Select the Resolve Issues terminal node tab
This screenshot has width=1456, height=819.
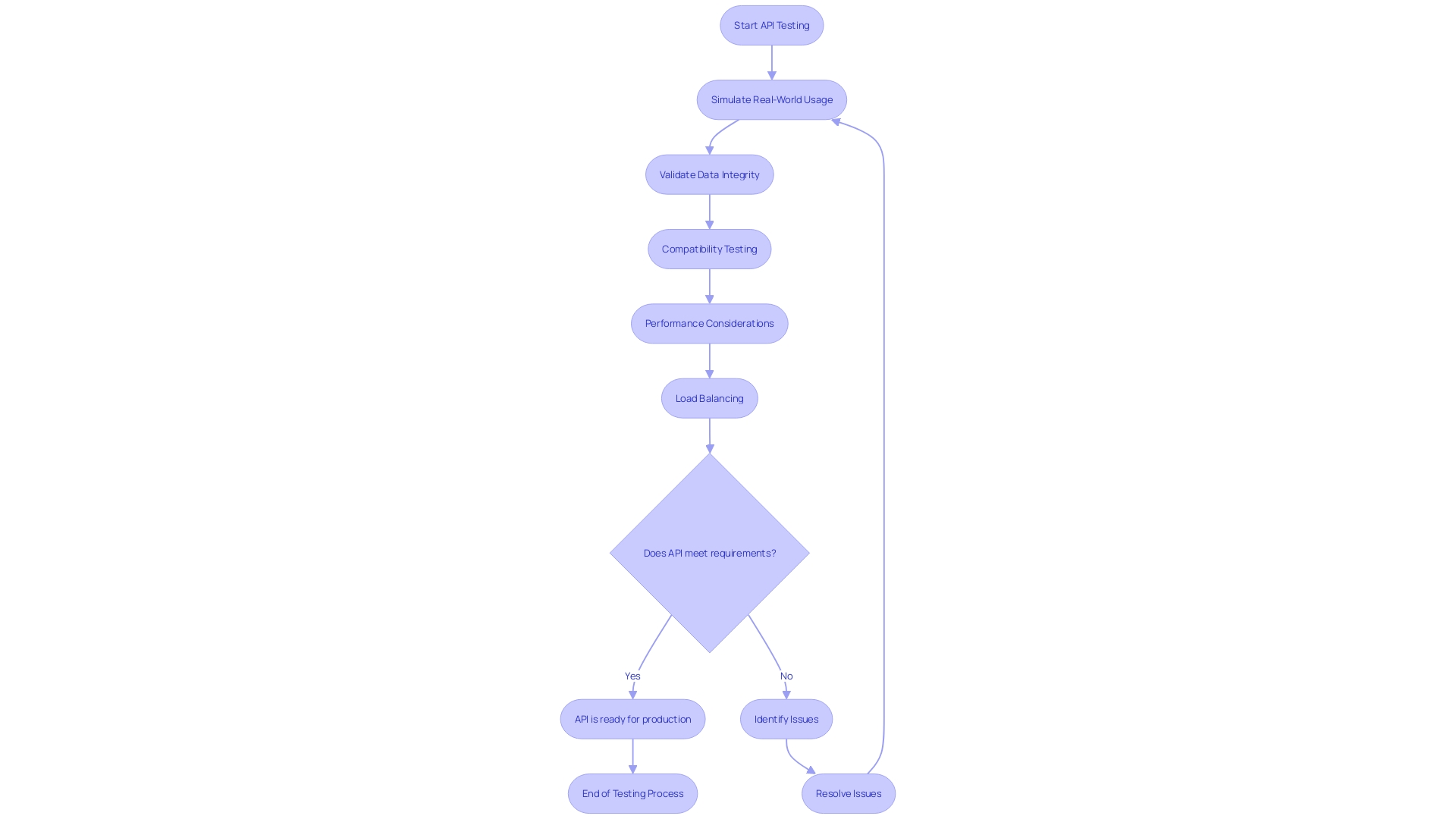pyautogui.click(x=848, y=793)
